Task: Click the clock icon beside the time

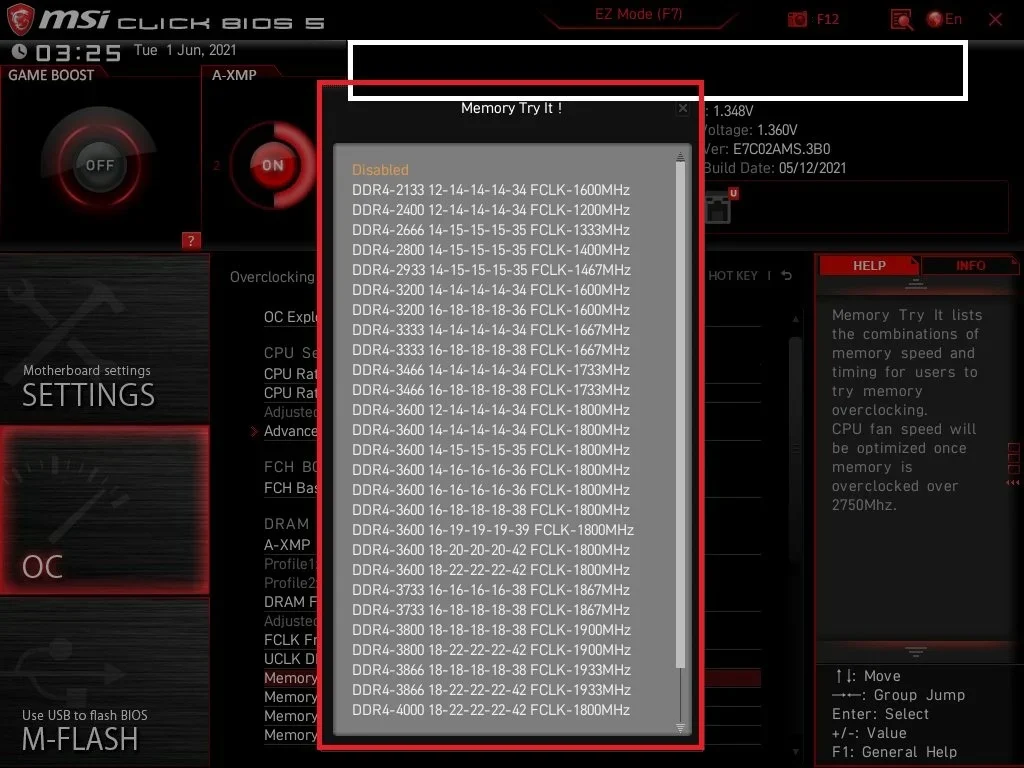Action: 19,52
